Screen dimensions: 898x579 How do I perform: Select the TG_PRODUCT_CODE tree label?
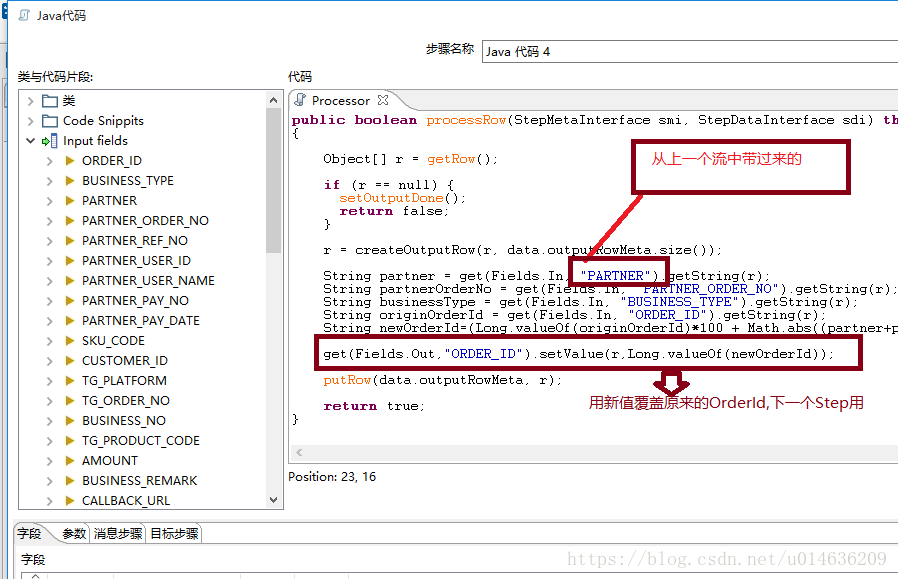[x=141, y=441]
